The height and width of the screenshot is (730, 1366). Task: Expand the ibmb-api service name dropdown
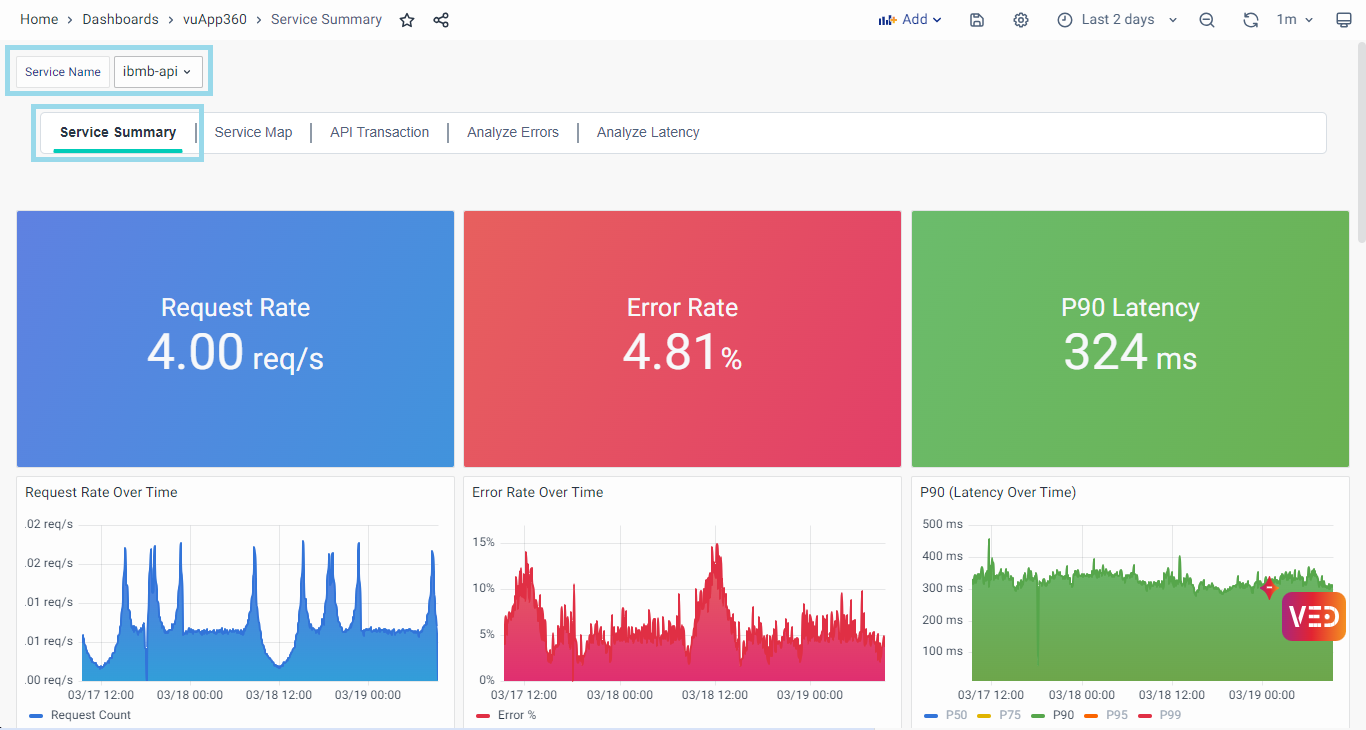coord(158,72)
